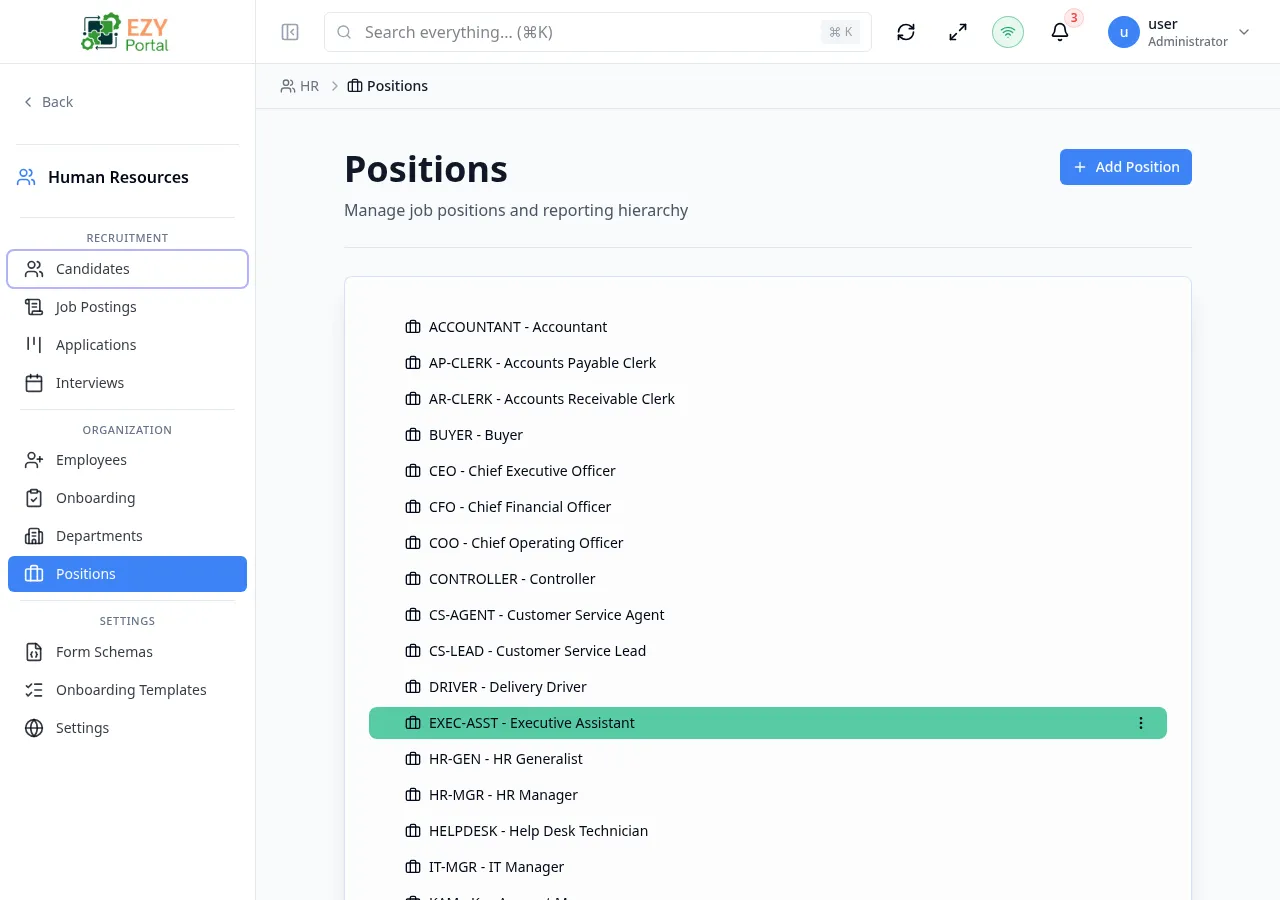The image size is (1280, 900).
Task: Open notifications bell icon
Action: pos(1060,32)
